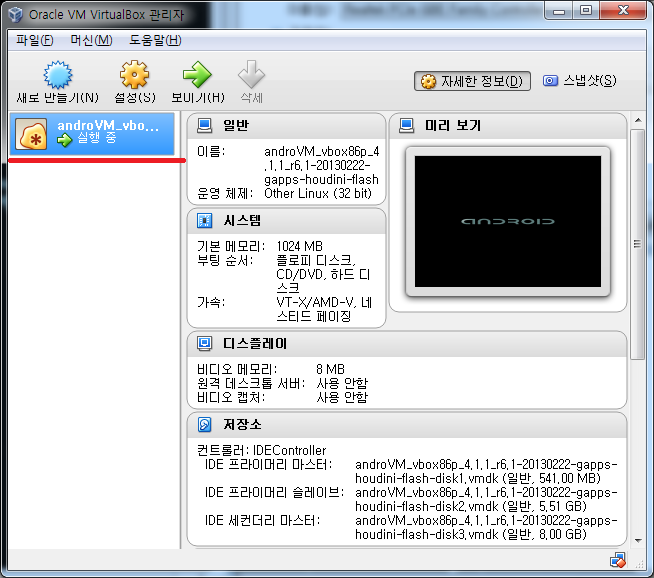Click the disk1.vmdk 541.00 MB entry

tap(486, 471)
